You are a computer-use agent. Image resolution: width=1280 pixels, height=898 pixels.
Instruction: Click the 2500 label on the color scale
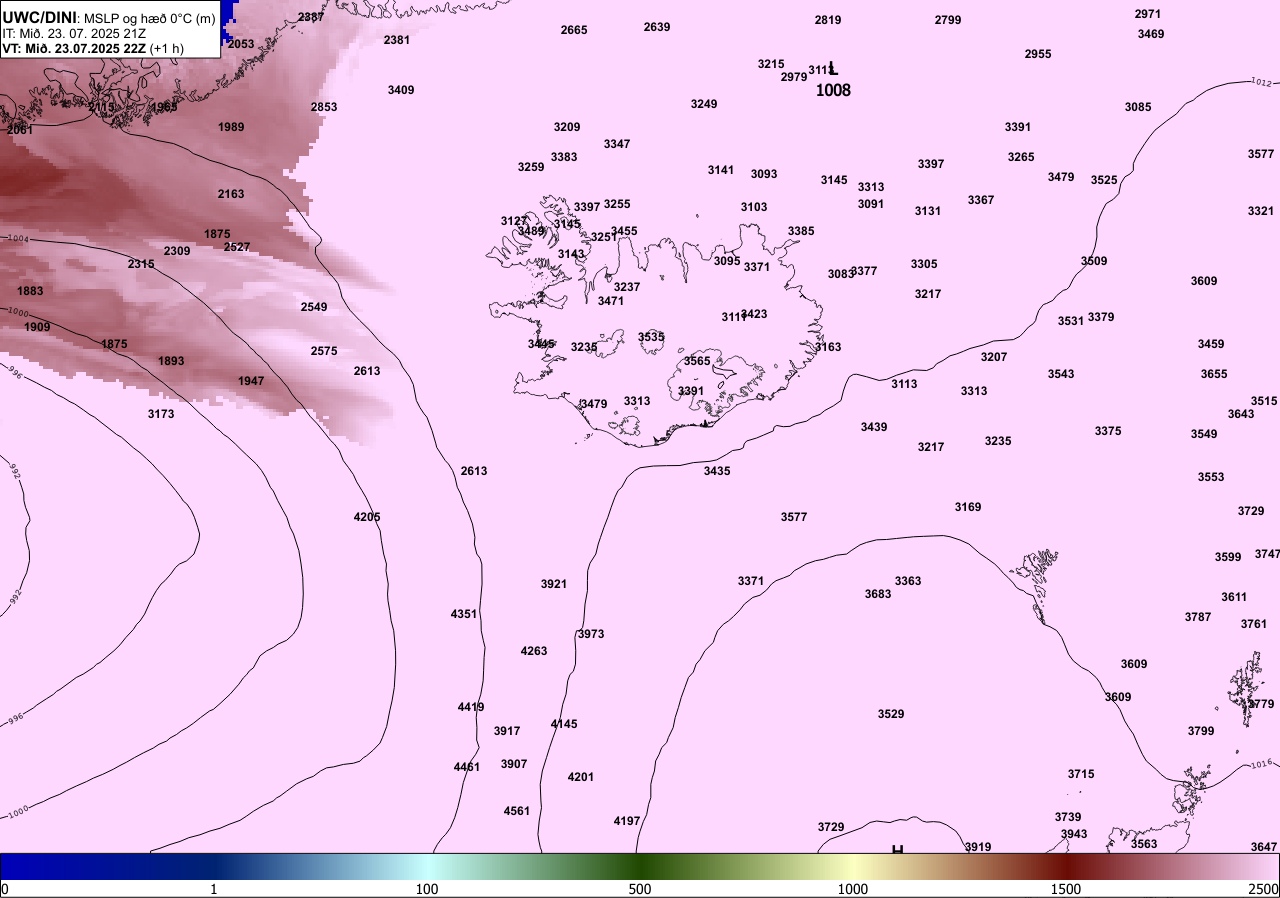(1264, 889)
